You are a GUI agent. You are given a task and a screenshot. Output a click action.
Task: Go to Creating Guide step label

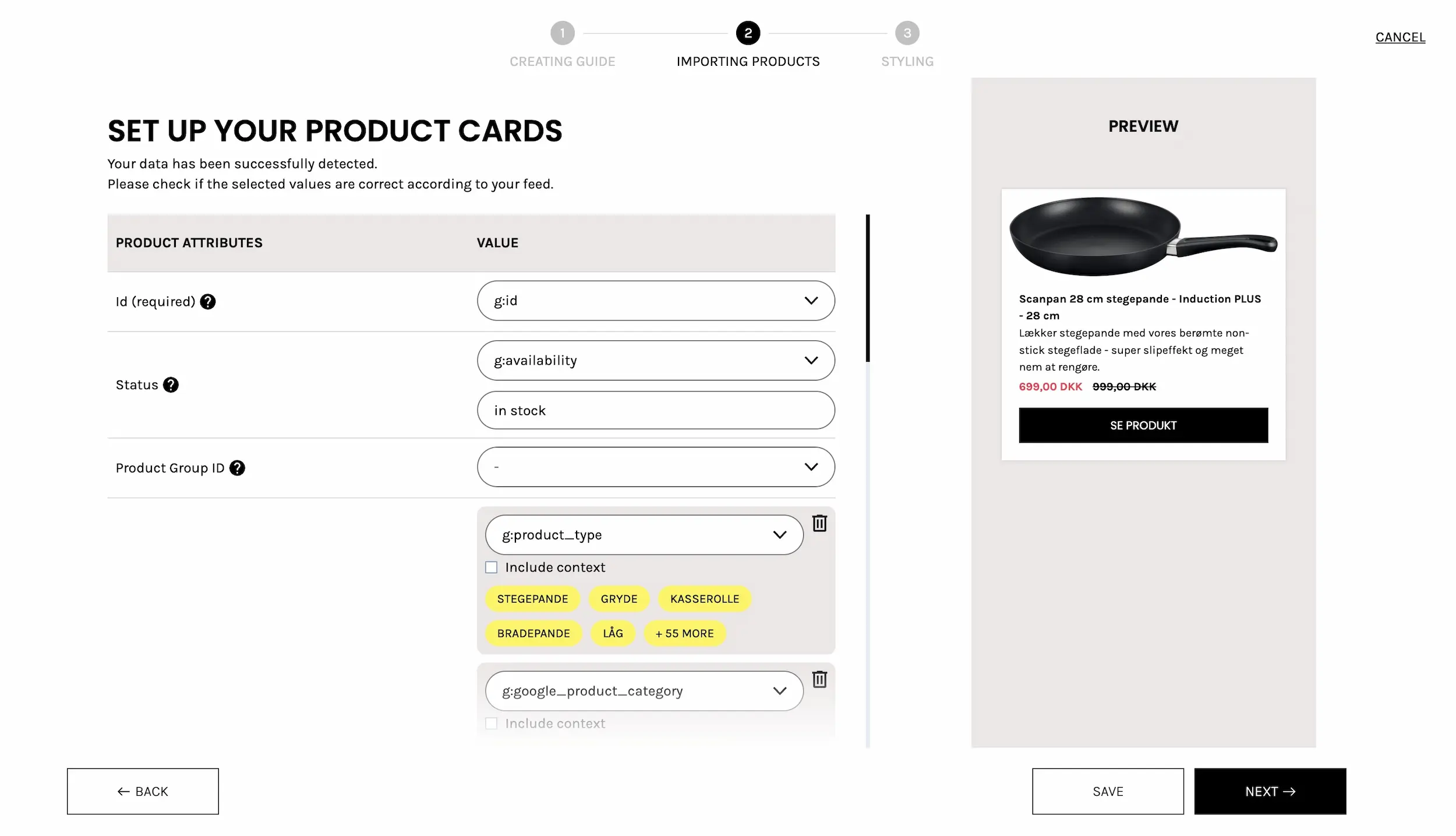coord(562,62)
